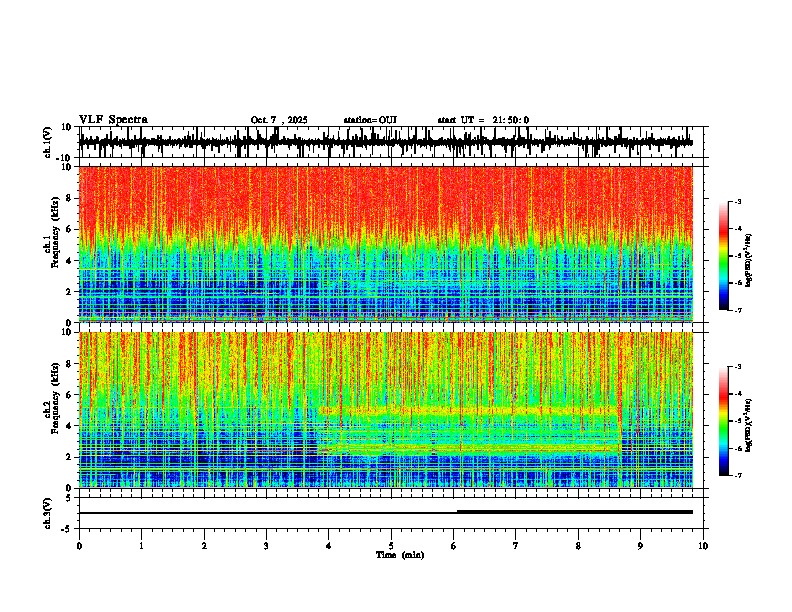This screenshot has height=612, width=792.
Task: Click the ch.1 spectrogram red high-frequency region
Action: pyautogui.click(x=385, y=197)
